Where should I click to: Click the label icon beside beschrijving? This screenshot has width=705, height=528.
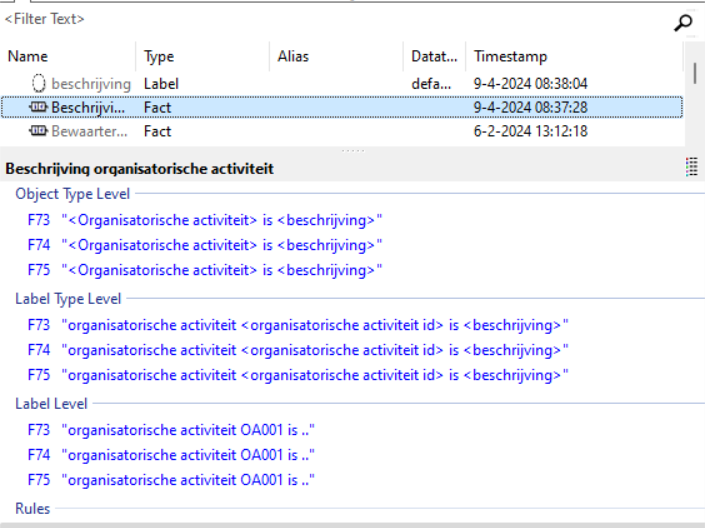coord(39,84)
